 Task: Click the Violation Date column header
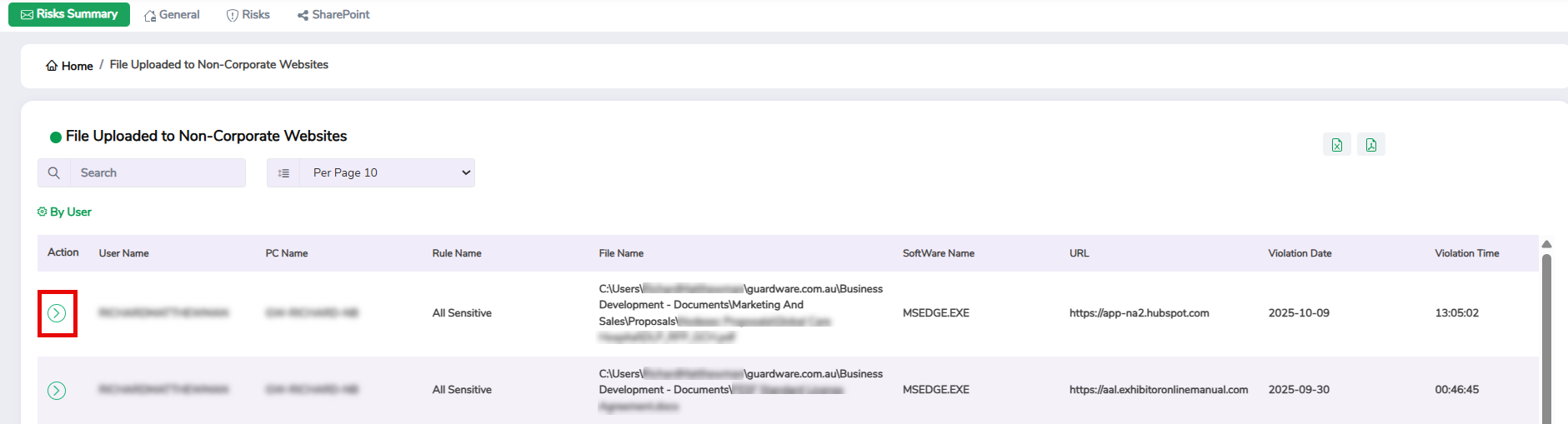point(1300,253)
